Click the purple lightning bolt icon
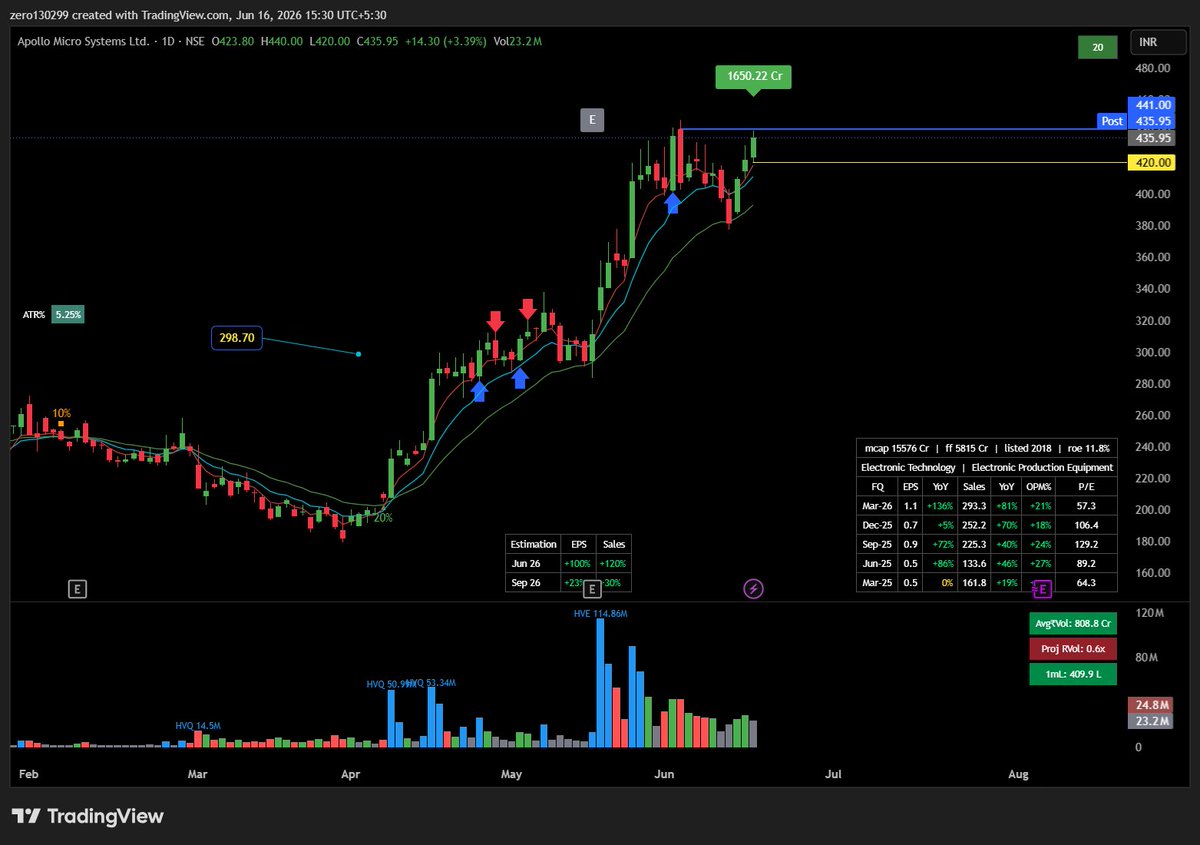The image size is (1200, 845). point(754,589)
